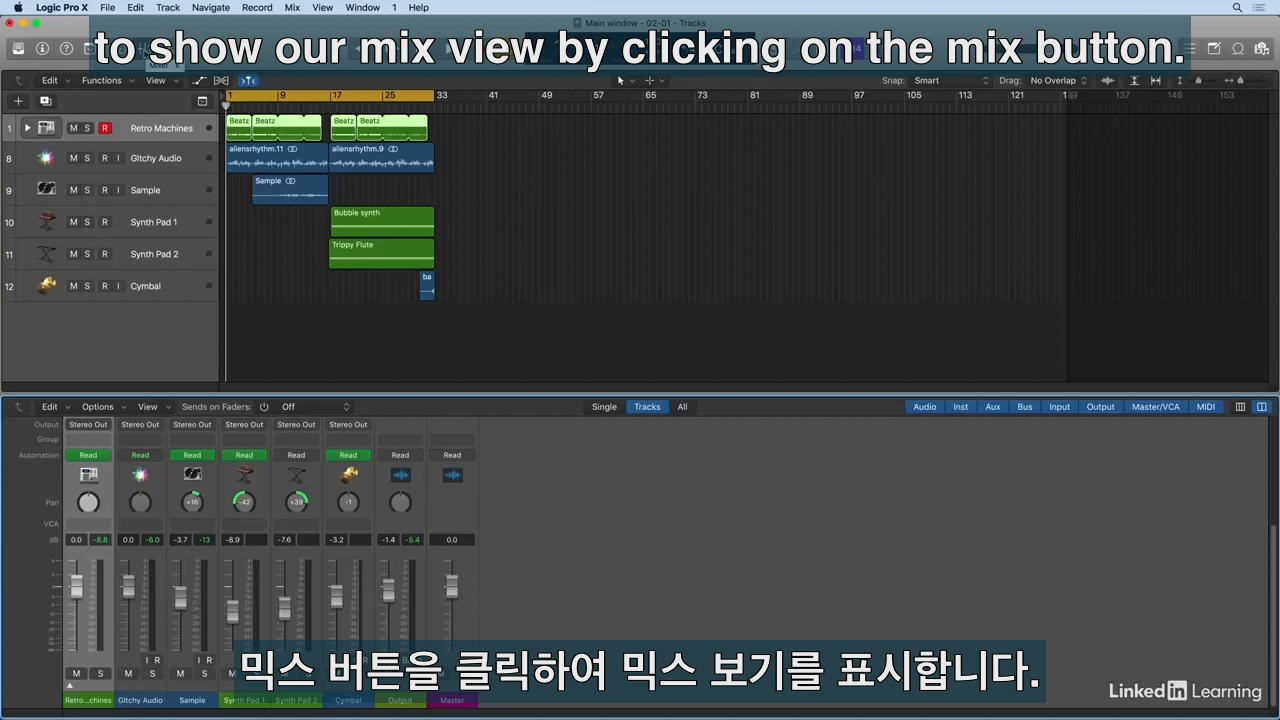Screen dimensions: 1280x720
Task: Disable record on Retro Machines track
Action: (x=104, y=128)
